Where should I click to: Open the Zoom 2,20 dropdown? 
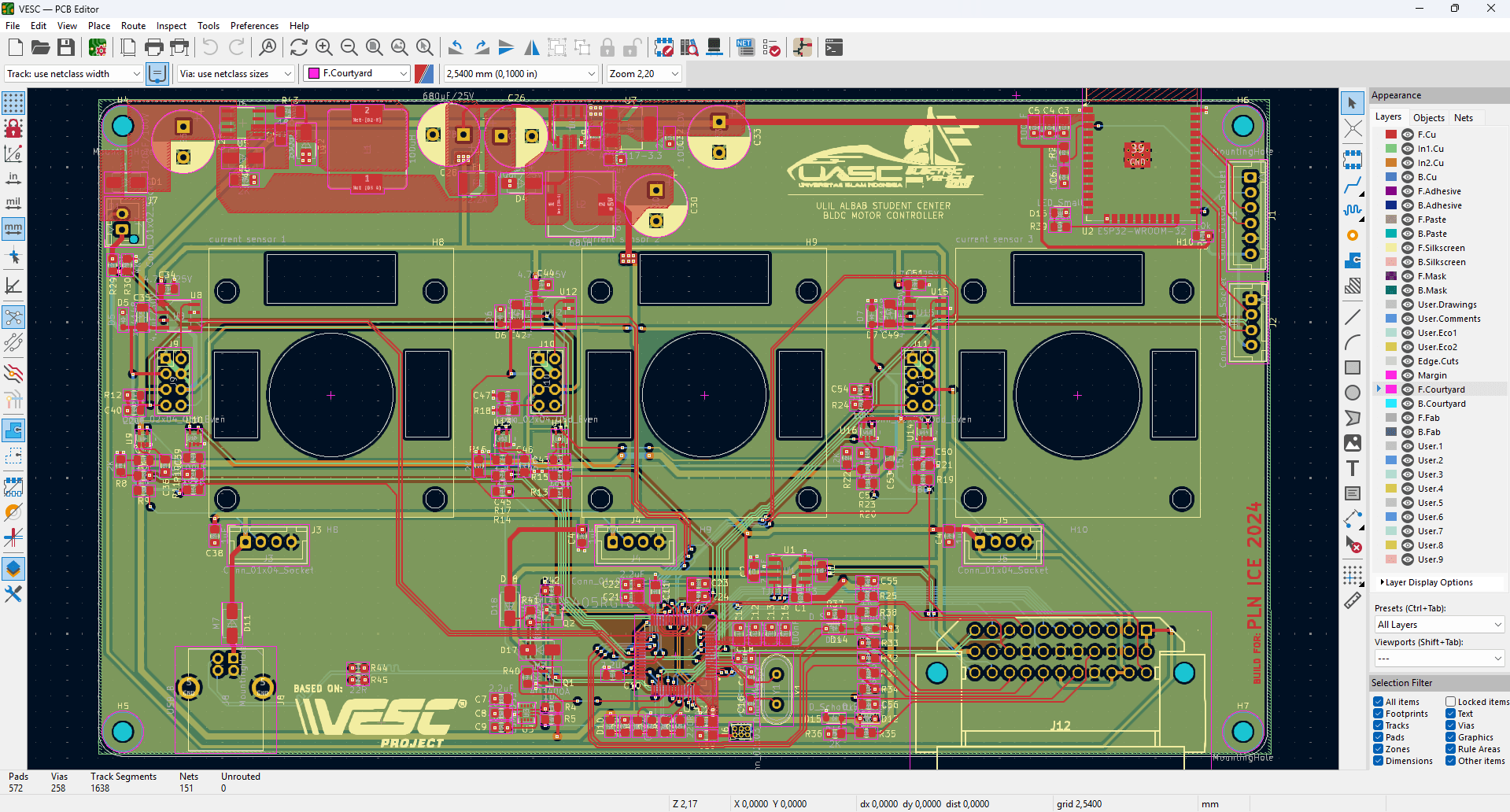[x=644, y=73]
